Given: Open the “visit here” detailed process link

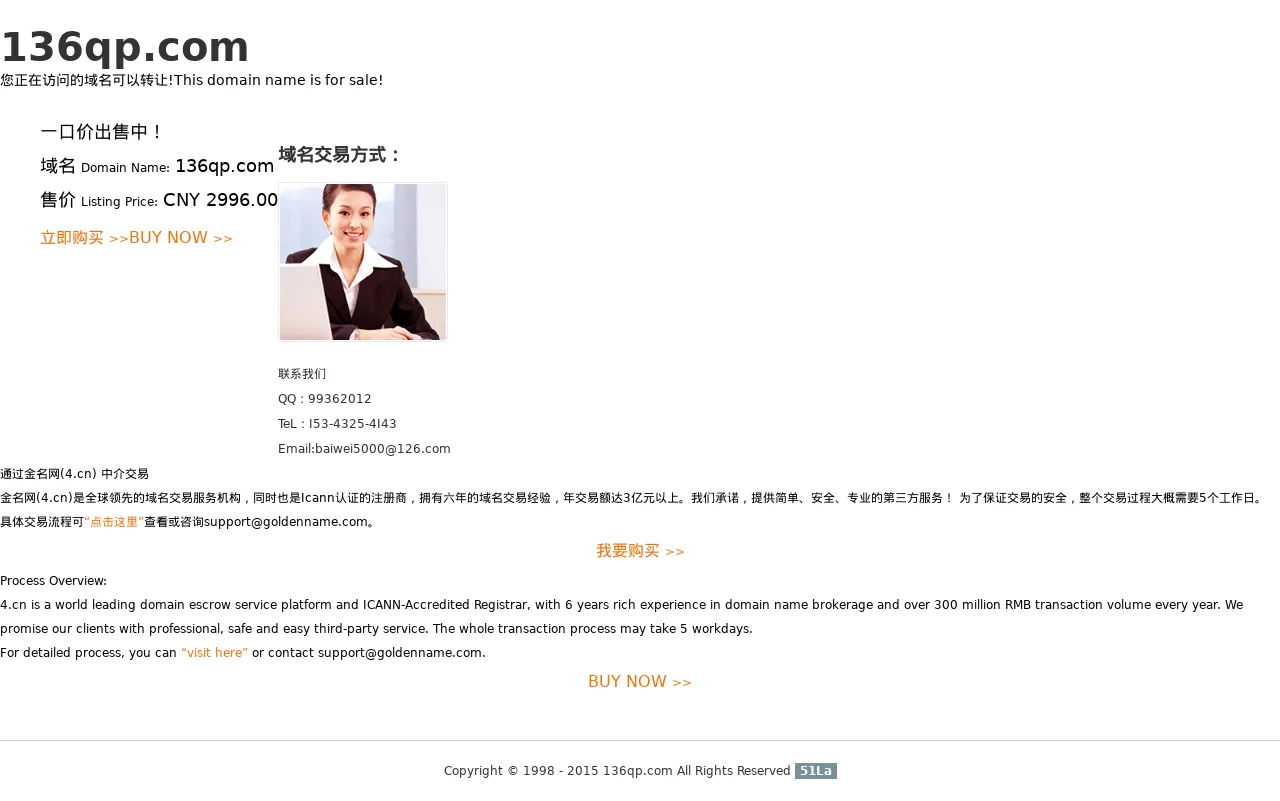Looking at the screenshot, I should (214, 653).
